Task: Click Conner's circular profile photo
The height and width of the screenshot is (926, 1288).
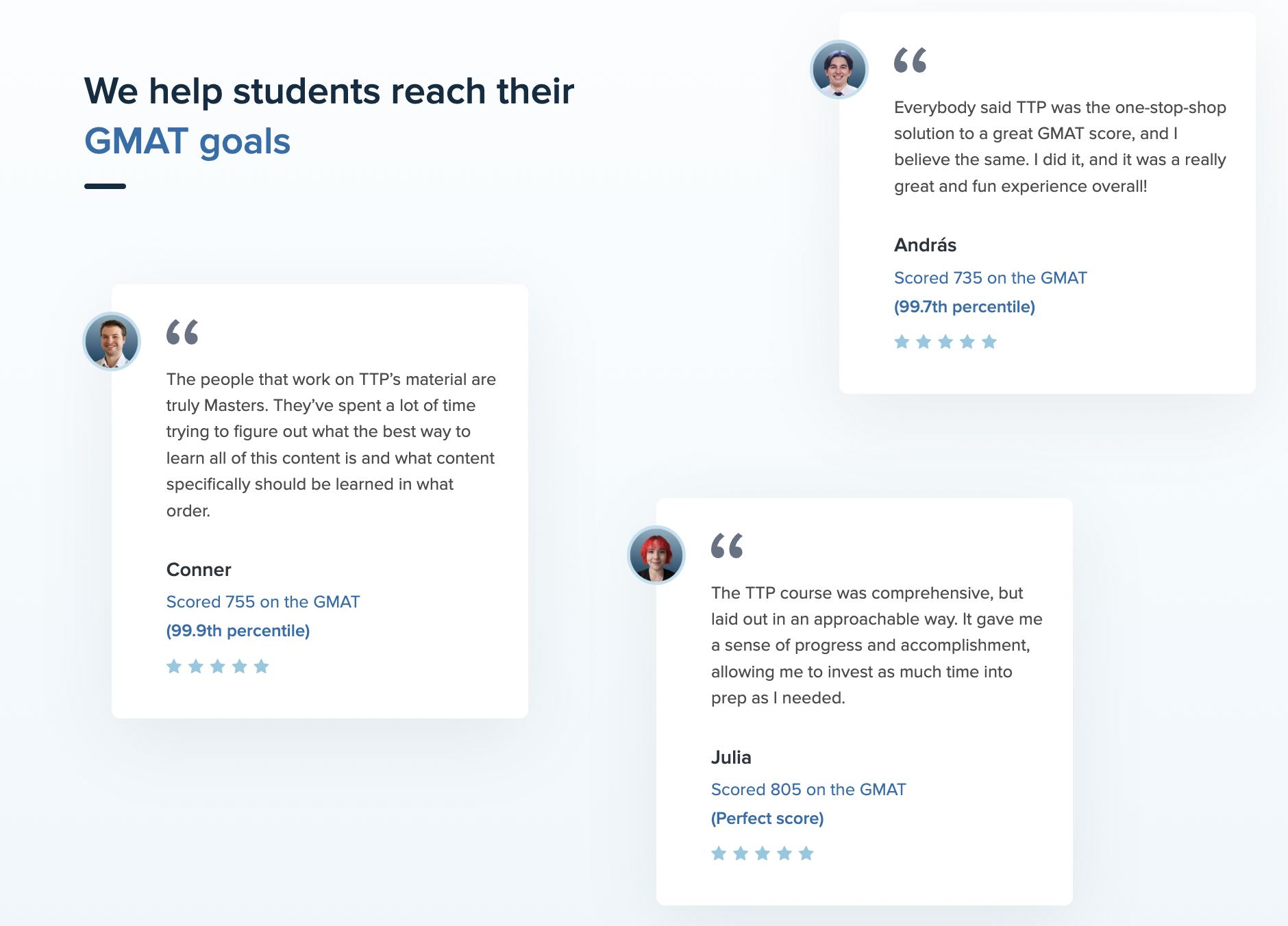Action: click(112, 341)
